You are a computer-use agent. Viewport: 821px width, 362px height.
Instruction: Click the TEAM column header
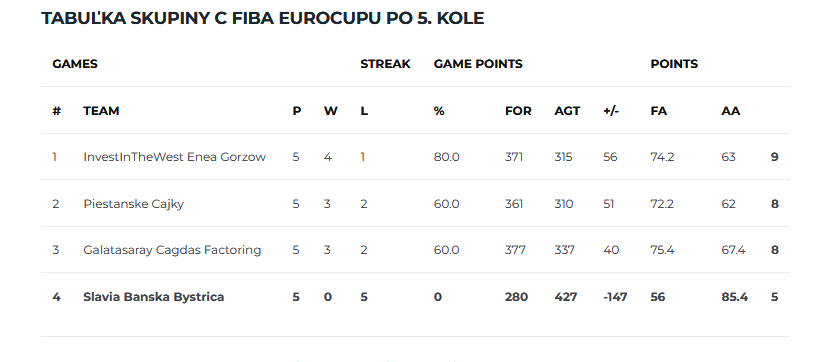click(x=101, y=111)
